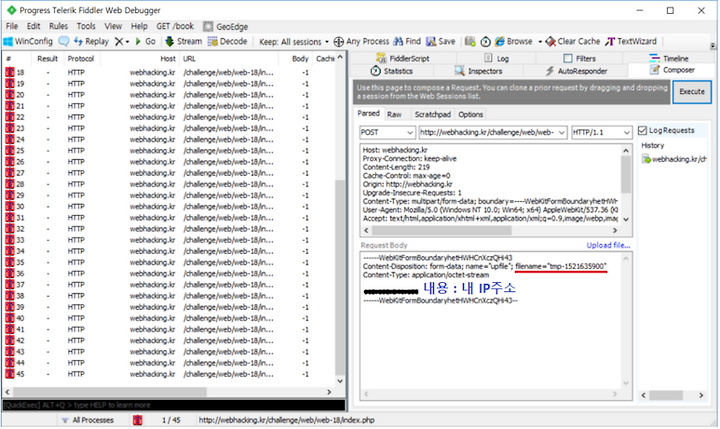Open the request URL dropdown arrow
Screen dimensions: 720x429
coord(562,132)
